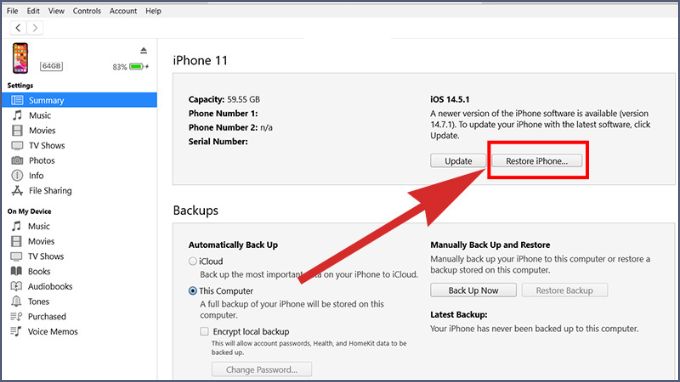This screenshot has height=382, width=680.
Task: Click the TV Shows icon under On My Device
Action: coord(16,256)
